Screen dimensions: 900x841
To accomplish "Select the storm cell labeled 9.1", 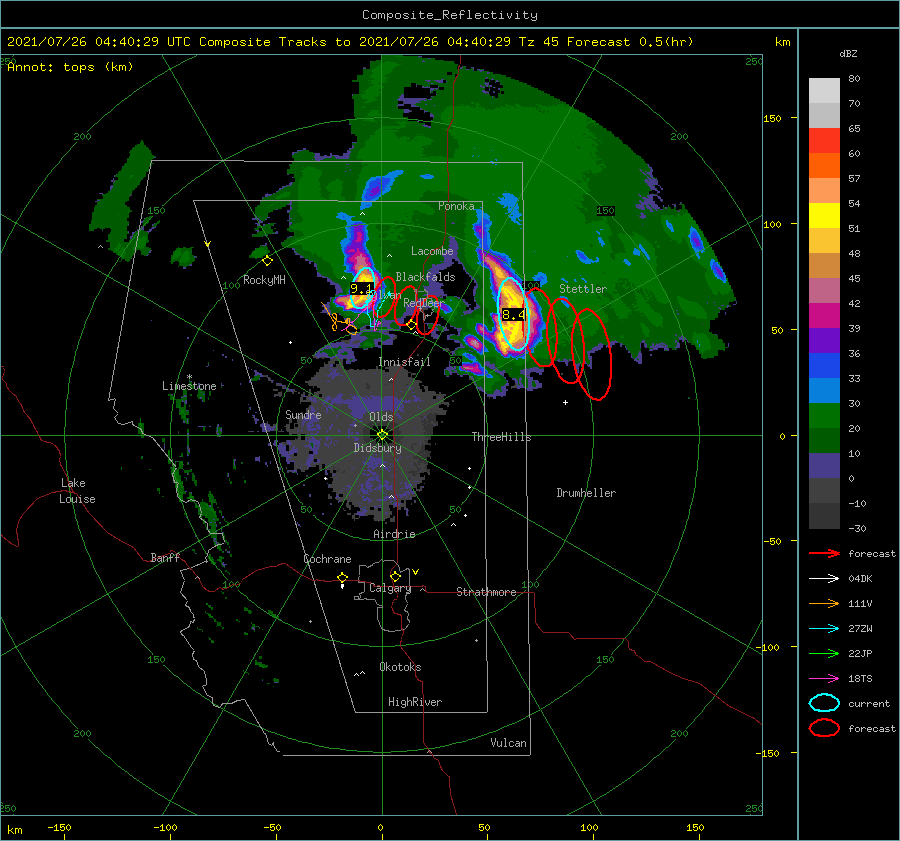I will (x=362, y=289).
